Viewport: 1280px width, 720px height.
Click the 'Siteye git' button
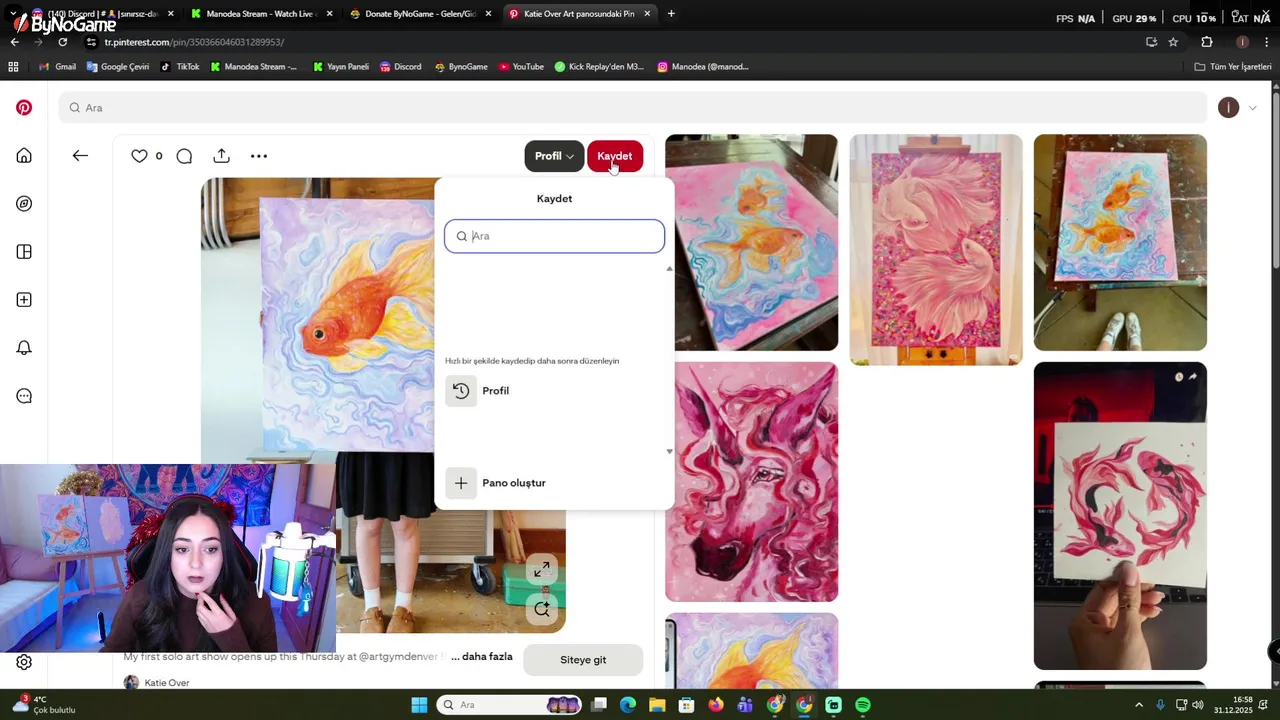583,660
